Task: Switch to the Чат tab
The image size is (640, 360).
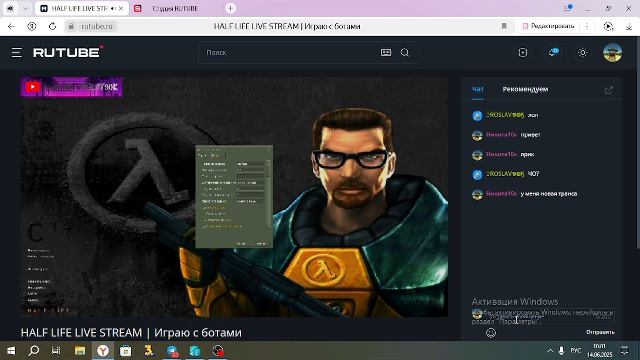Action: coord(478,89)
